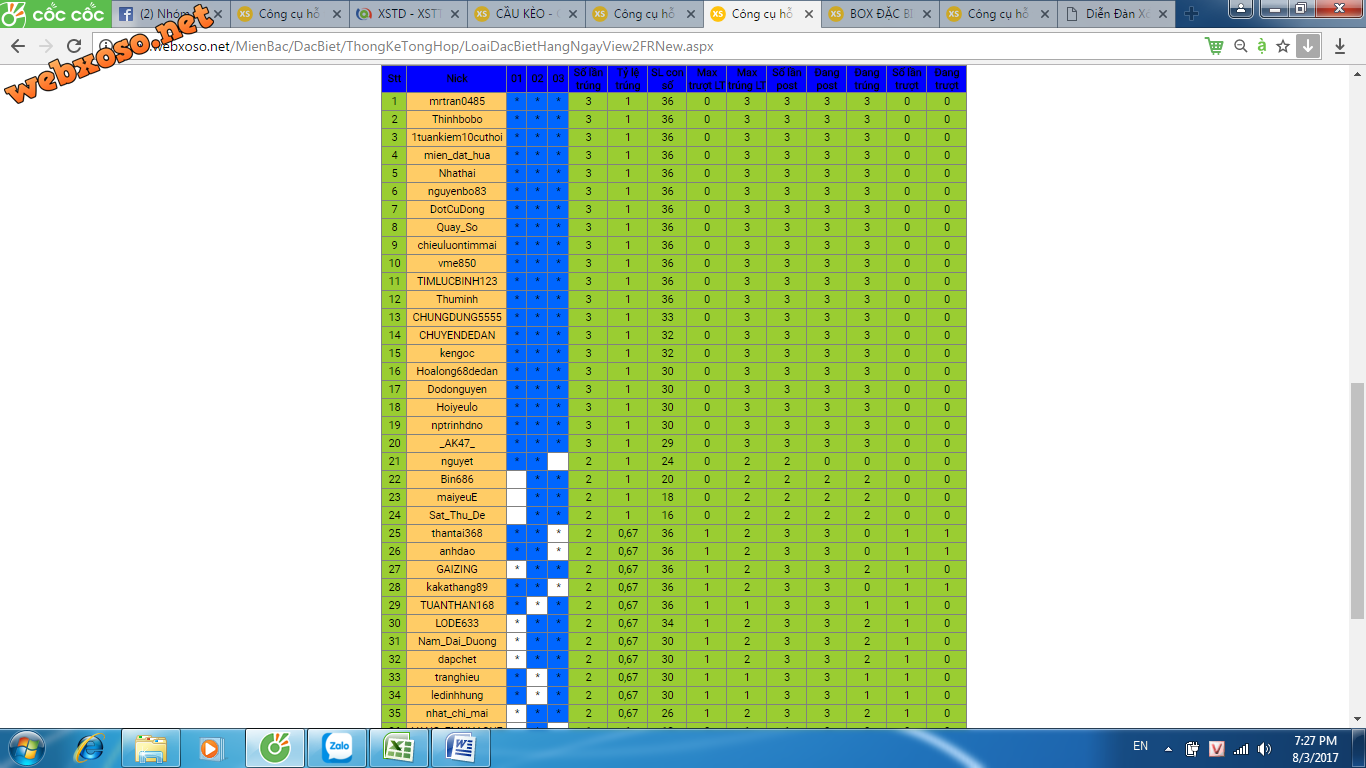Switch to the BOX ĐẶC BI tab
The width and height of the screenshot is (1366, 768).
[877, 14]
